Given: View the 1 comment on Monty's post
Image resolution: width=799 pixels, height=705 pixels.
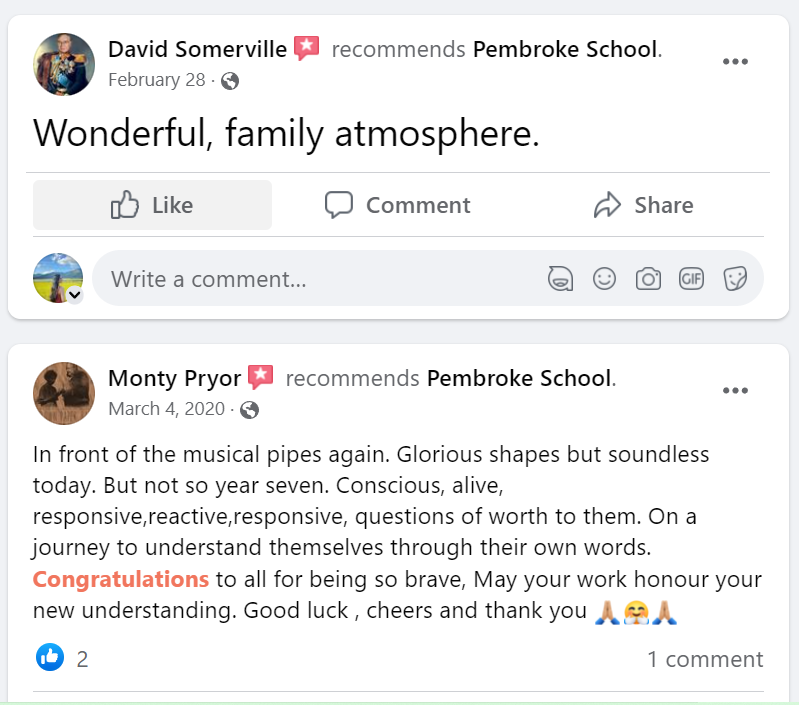Looking at the screenshot, I should pos(705,659).
